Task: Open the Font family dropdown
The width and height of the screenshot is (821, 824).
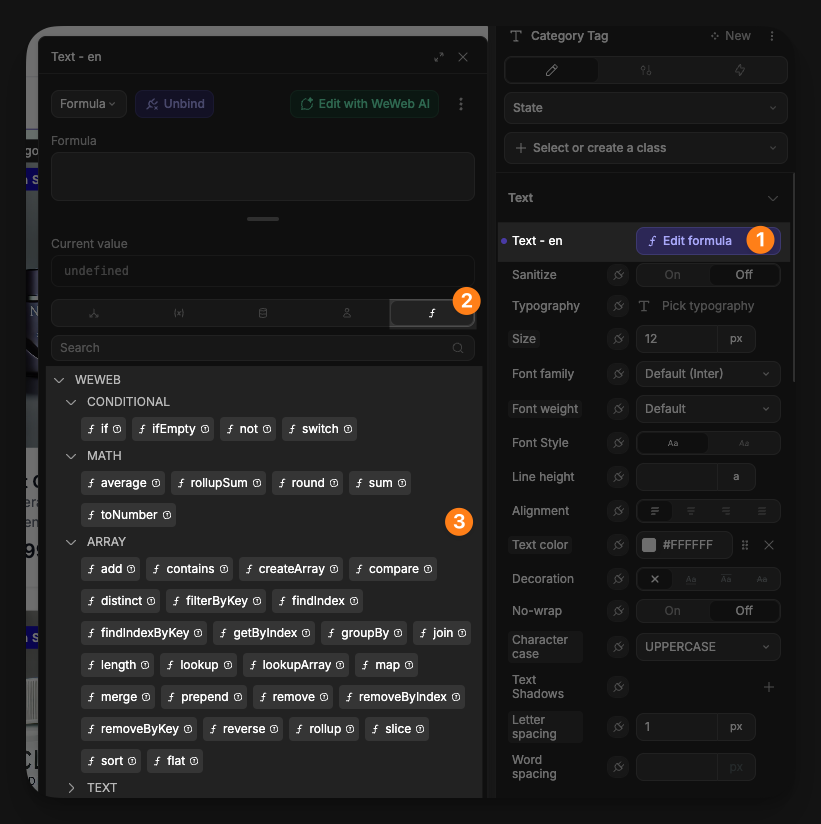Action: click(707, 373)
